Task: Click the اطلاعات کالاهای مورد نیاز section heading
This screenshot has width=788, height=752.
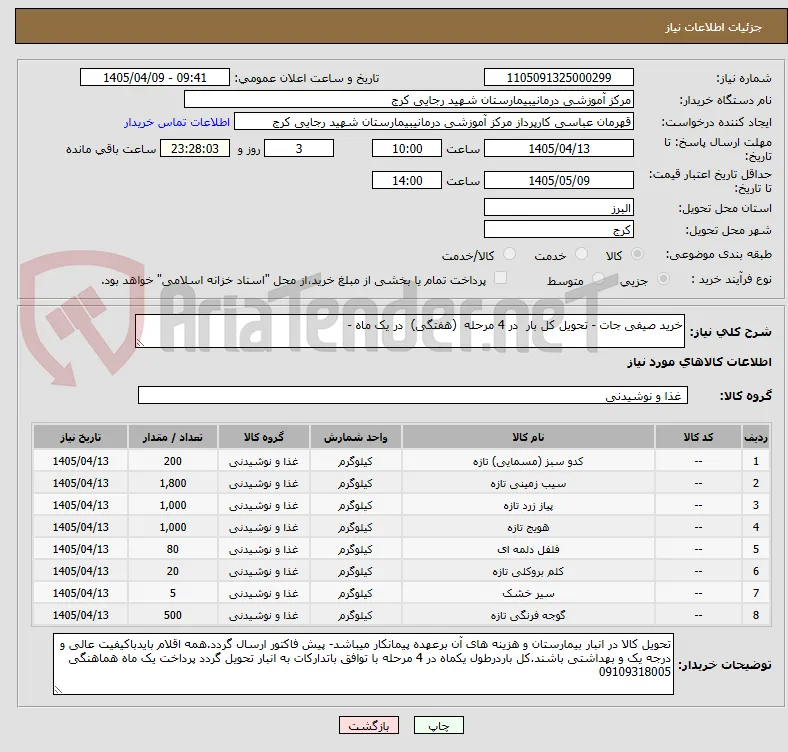Action: coord(699,362)
